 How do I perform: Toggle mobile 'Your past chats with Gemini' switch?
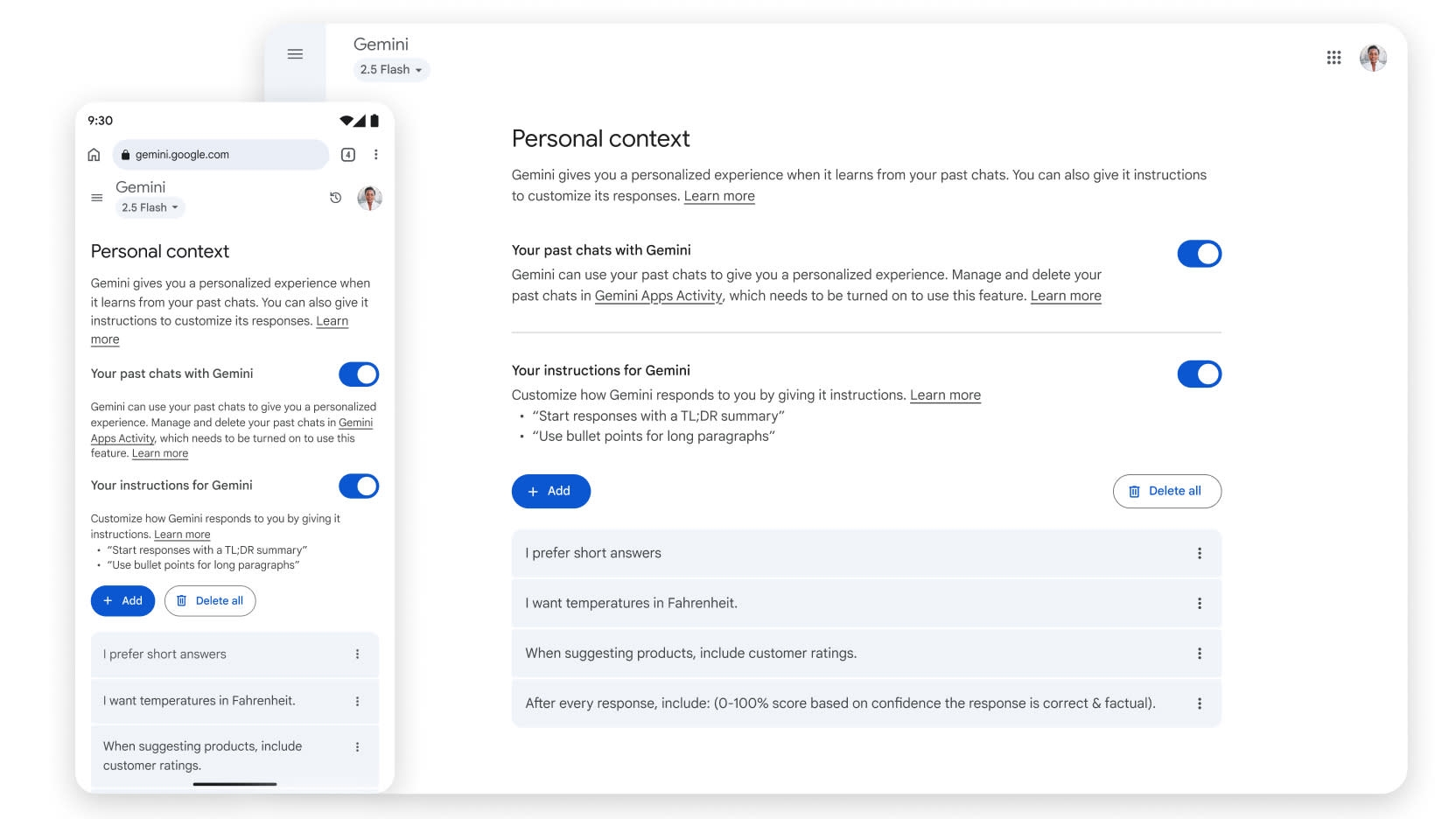click(x=359, y=374)
